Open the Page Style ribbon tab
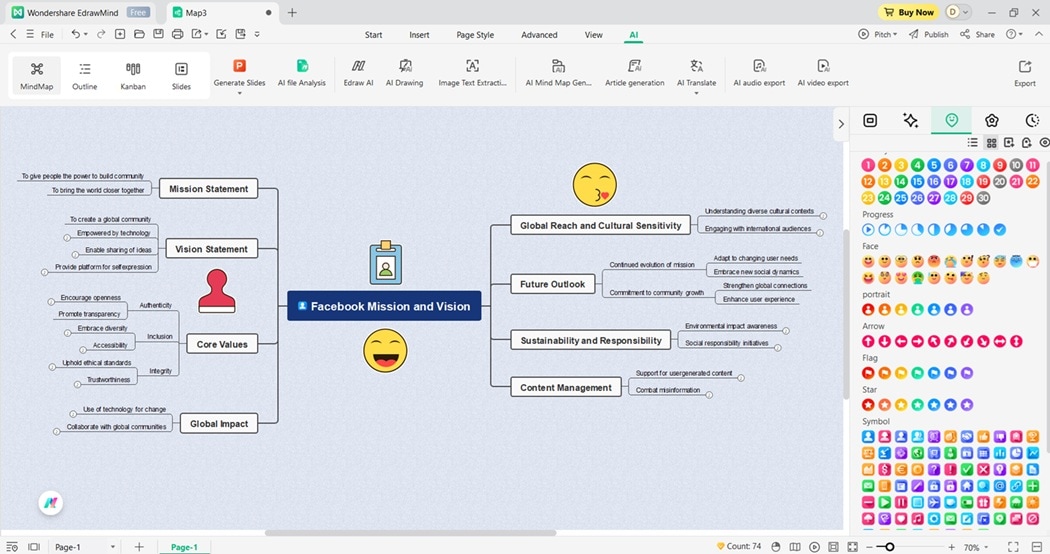The height and width of the screenshot is (554, 1050). coord(475,35)
